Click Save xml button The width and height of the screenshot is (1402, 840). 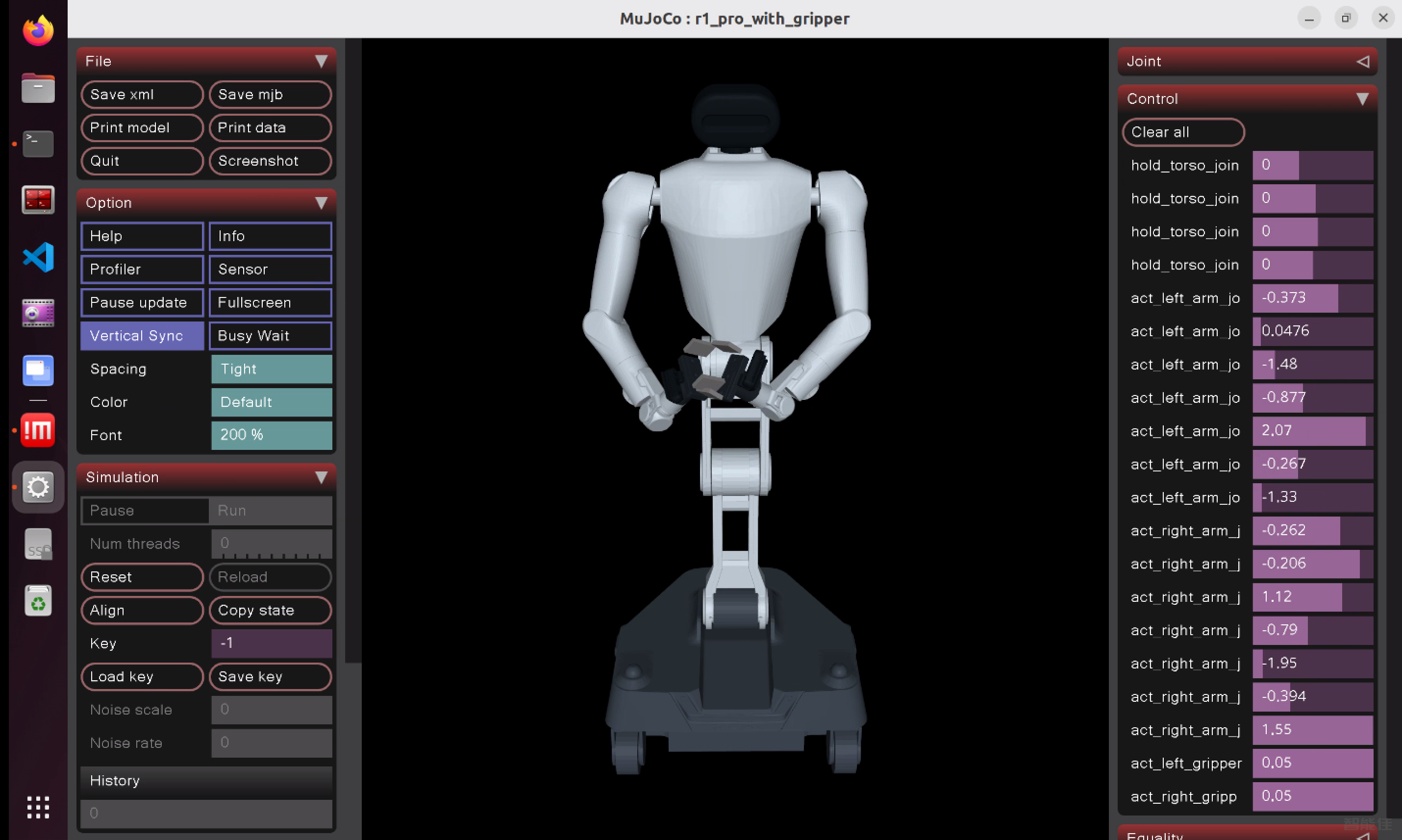(x=142, y=95)
